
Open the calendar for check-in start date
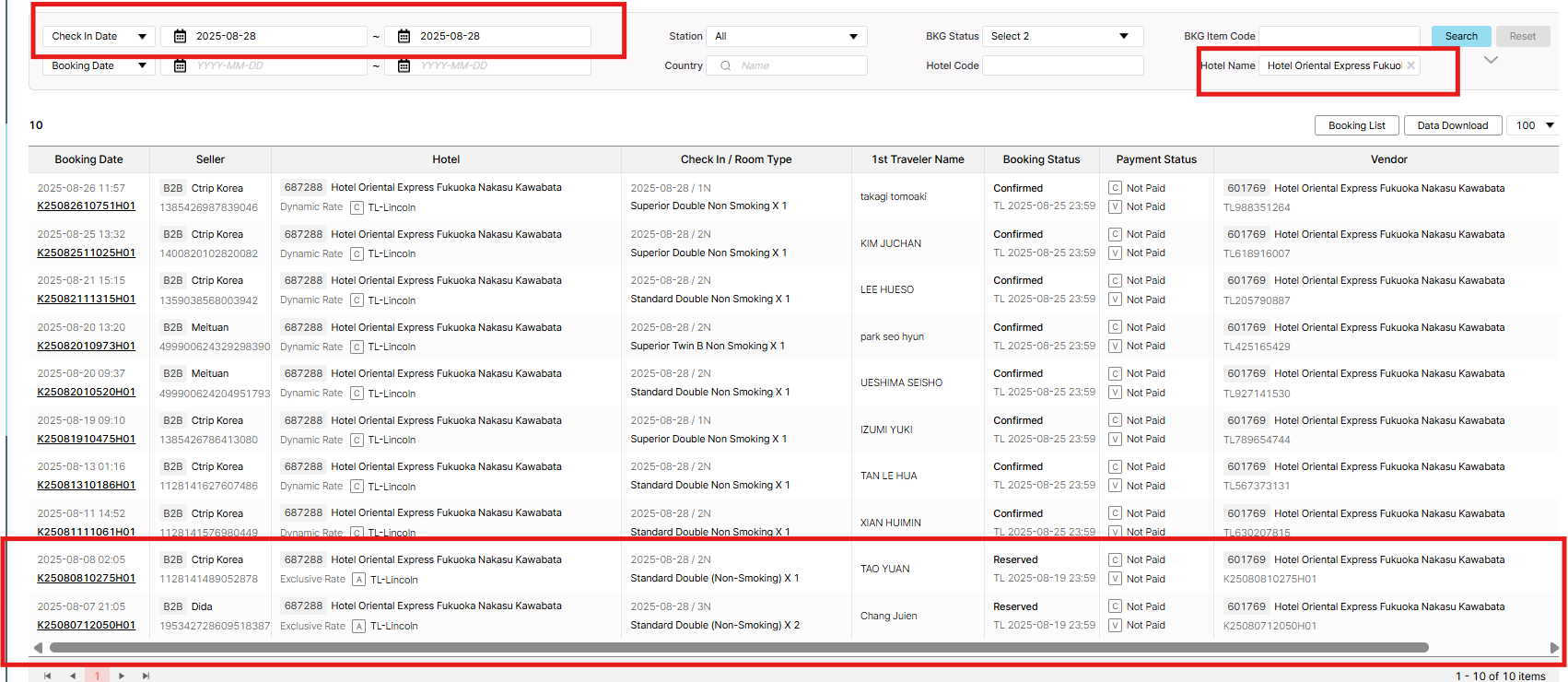click(181, 36)
